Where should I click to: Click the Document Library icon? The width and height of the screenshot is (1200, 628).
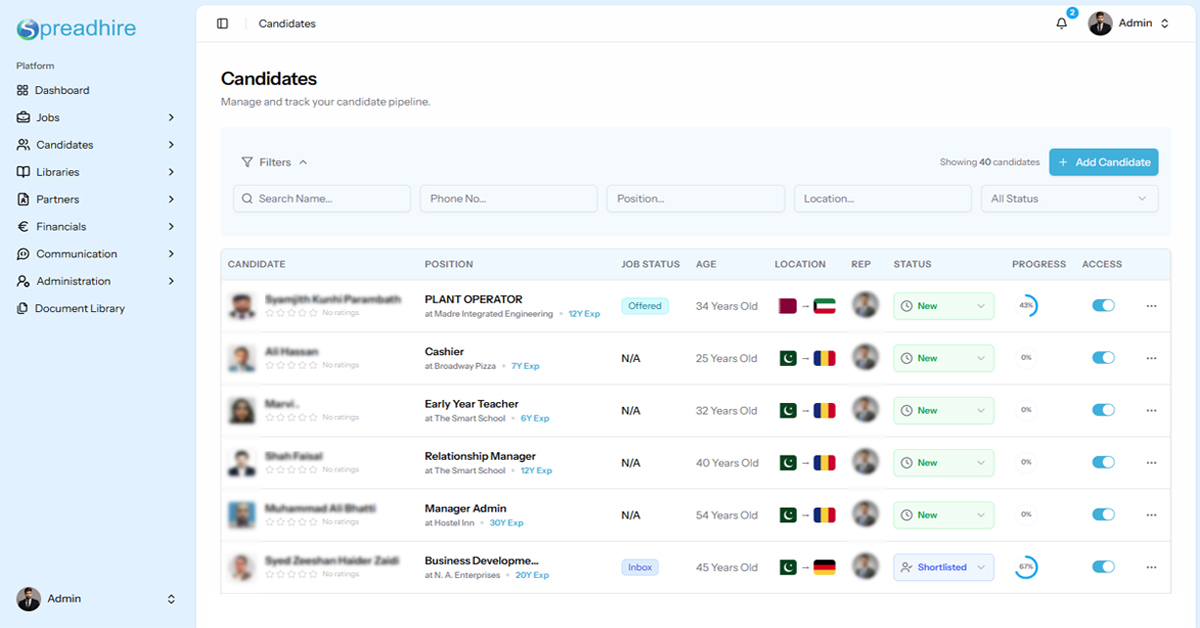click(23, 309)
